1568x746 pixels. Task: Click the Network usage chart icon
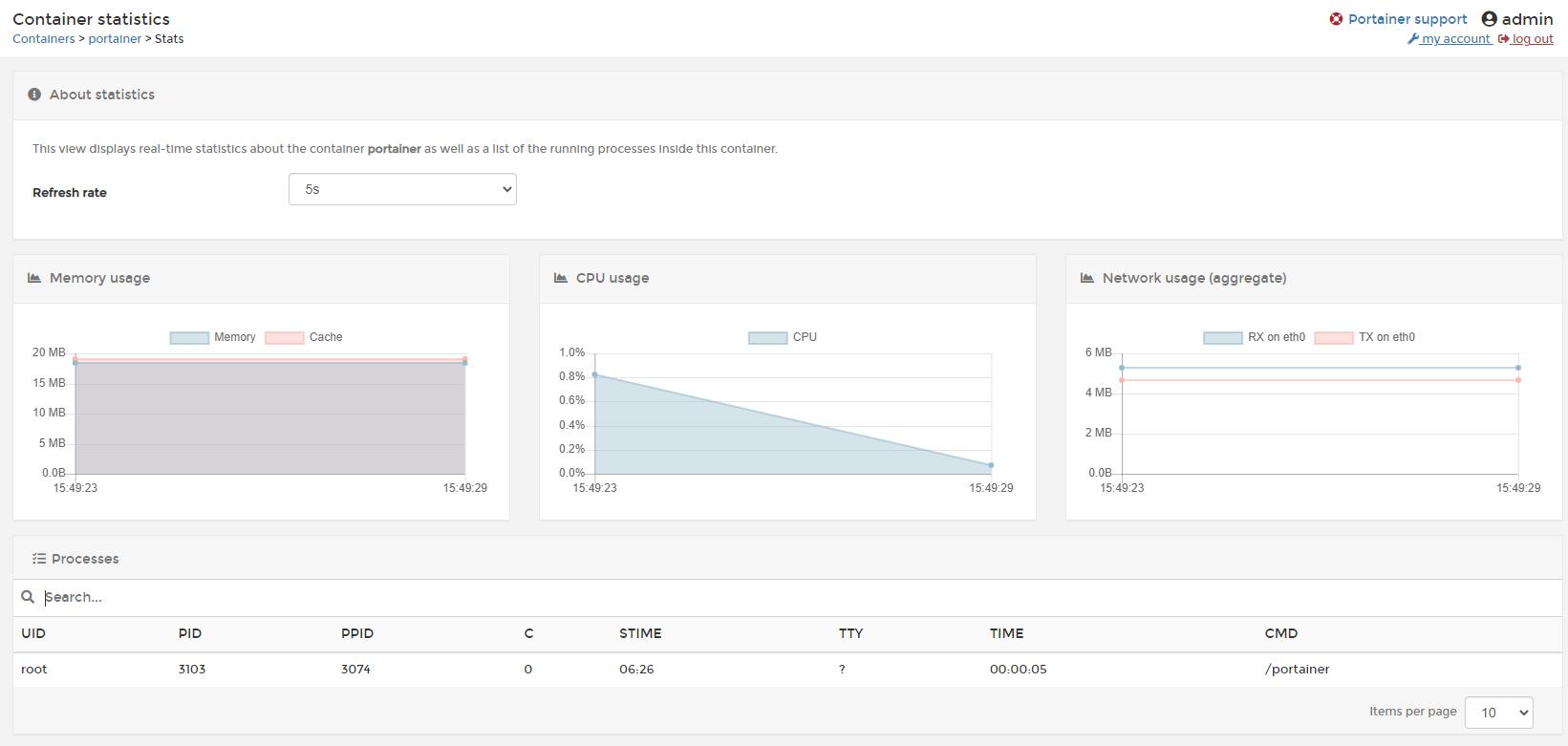point(1087,278)
